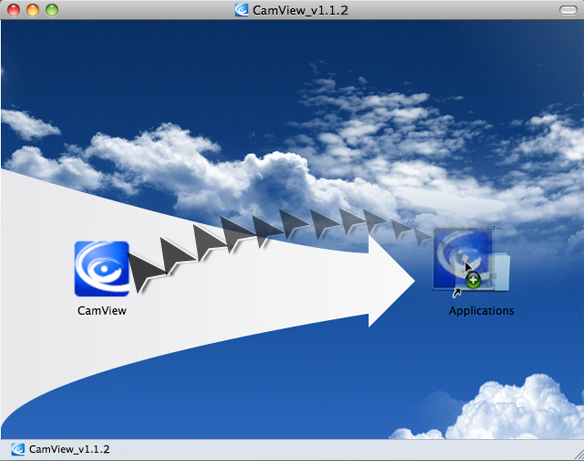Click the CamView_v1.1.2 window title text
Viewport: 585px width, 461px height.
(x=300, y=10)
